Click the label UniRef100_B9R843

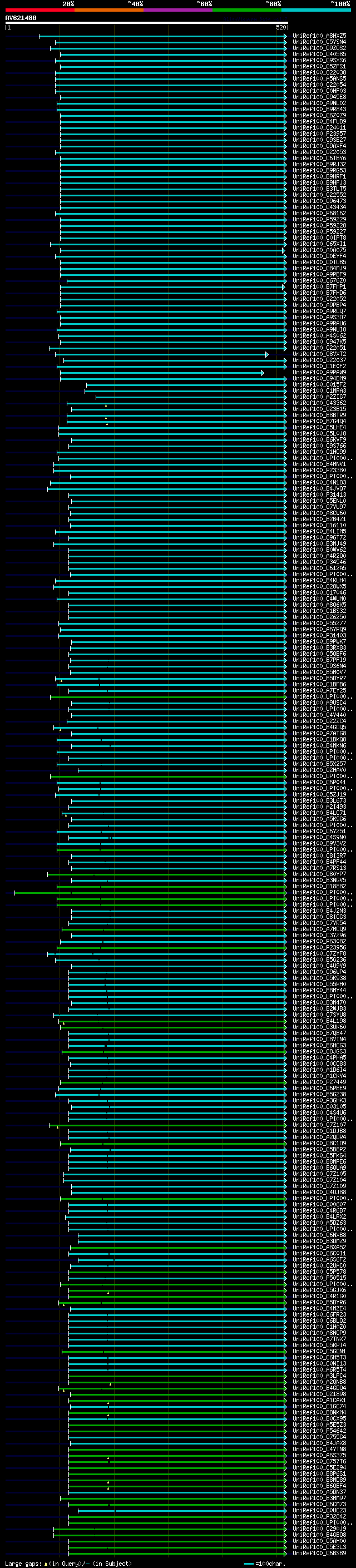click(x=319, y=110)
